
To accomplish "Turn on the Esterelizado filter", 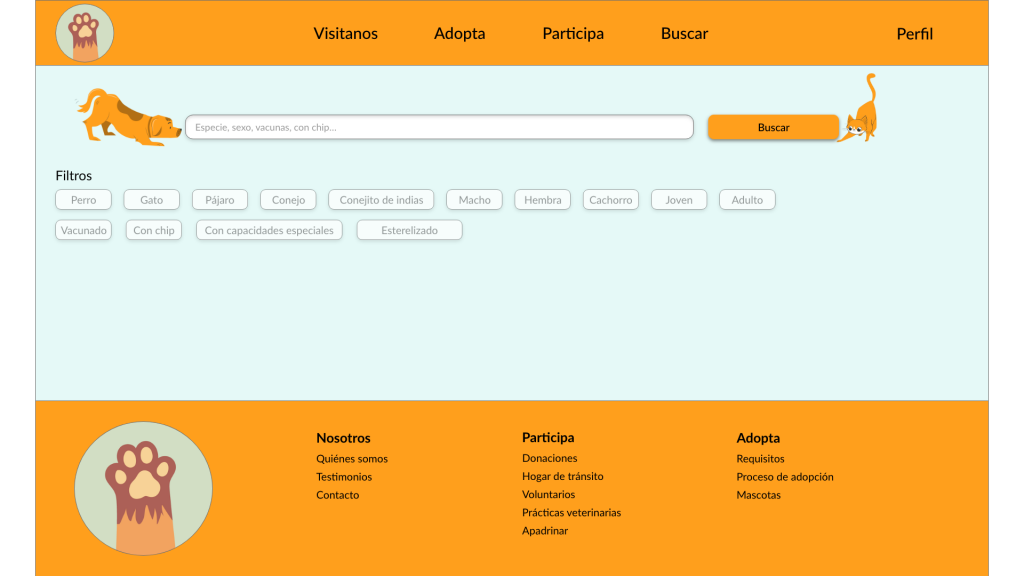I will click(410, 230).
